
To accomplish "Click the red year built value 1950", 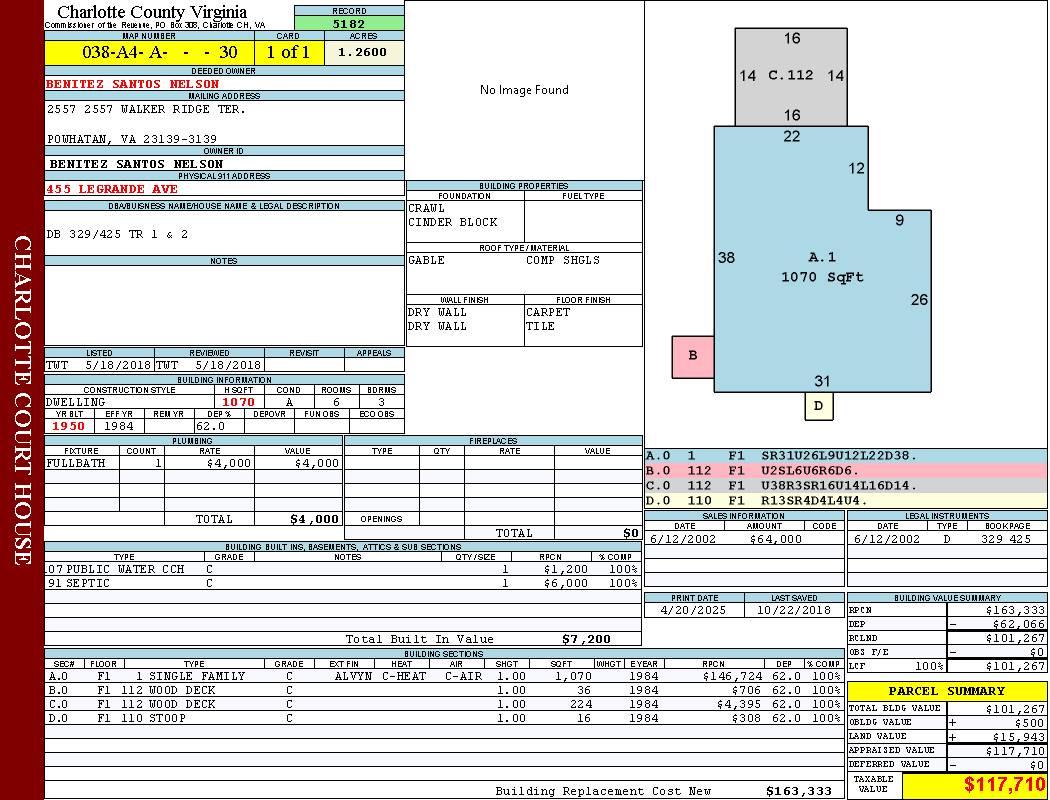I will pyautogui.click(x=69, y=426).
